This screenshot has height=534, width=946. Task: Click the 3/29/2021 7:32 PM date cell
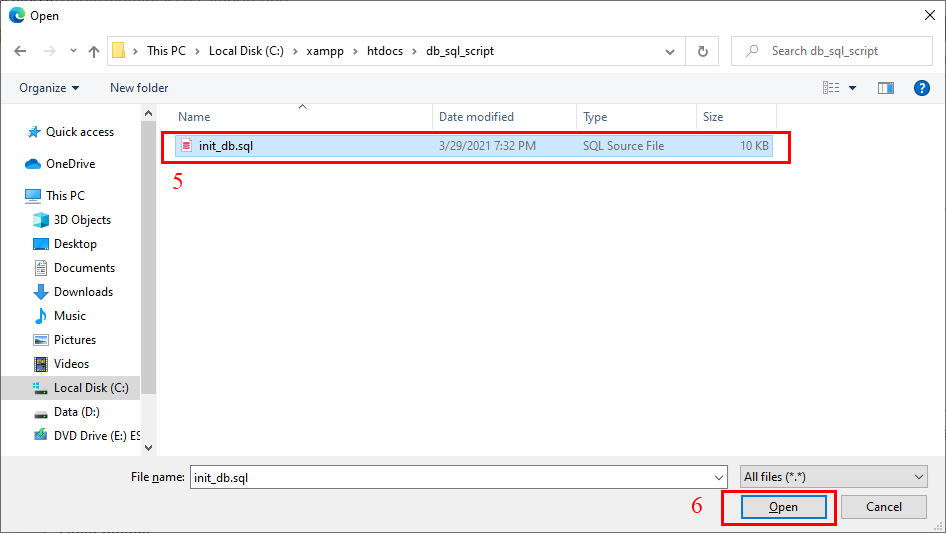(x=487, y=146)
